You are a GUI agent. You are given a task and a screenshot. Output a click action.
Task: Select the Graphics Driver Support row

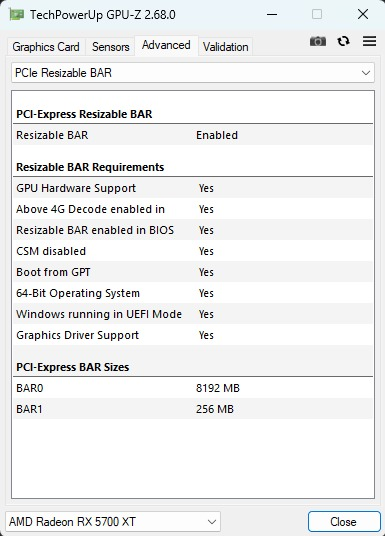[193, 335]
